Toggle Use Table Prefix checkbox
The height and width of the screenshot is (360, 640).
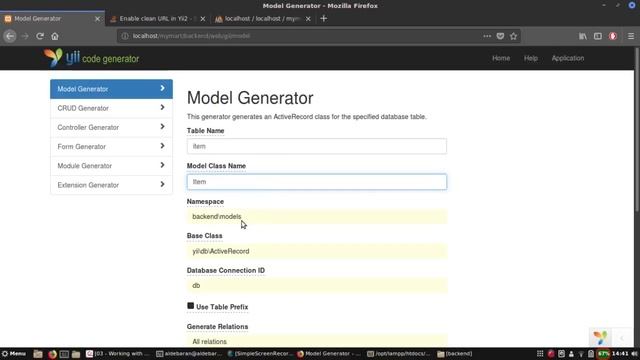[x=191, y=306]
